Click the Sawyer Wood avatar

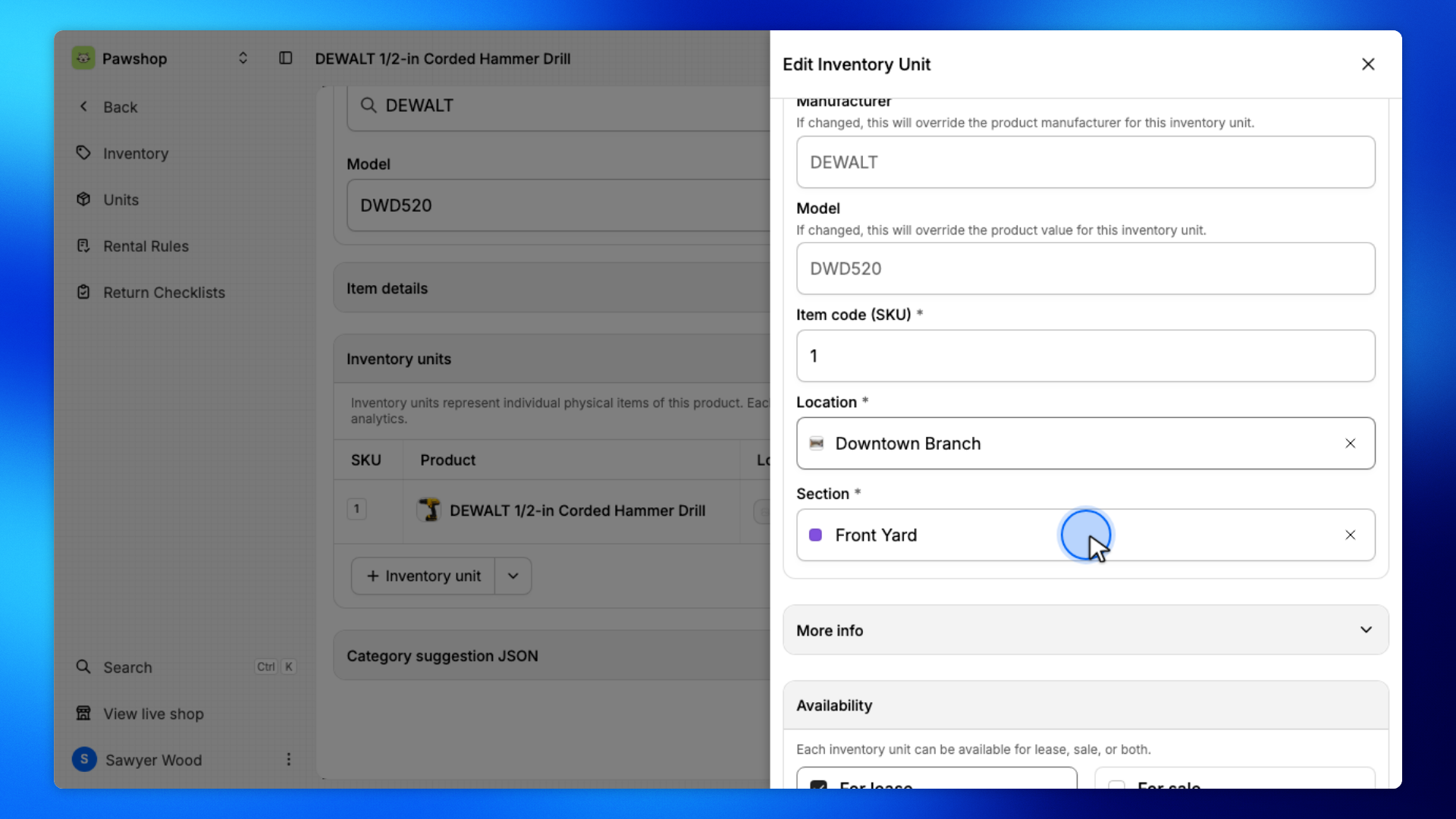click(84, 759)
